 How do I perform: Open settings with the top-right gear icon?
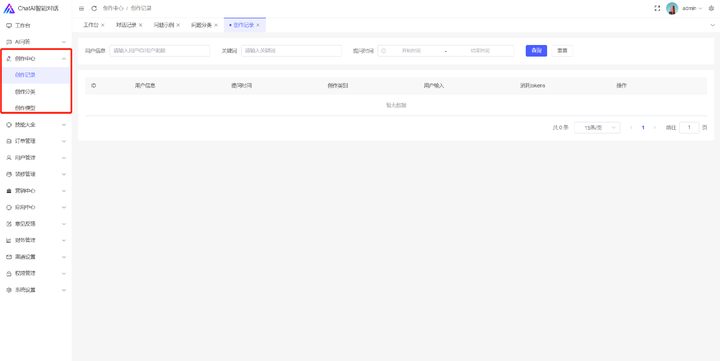(711, 8)
